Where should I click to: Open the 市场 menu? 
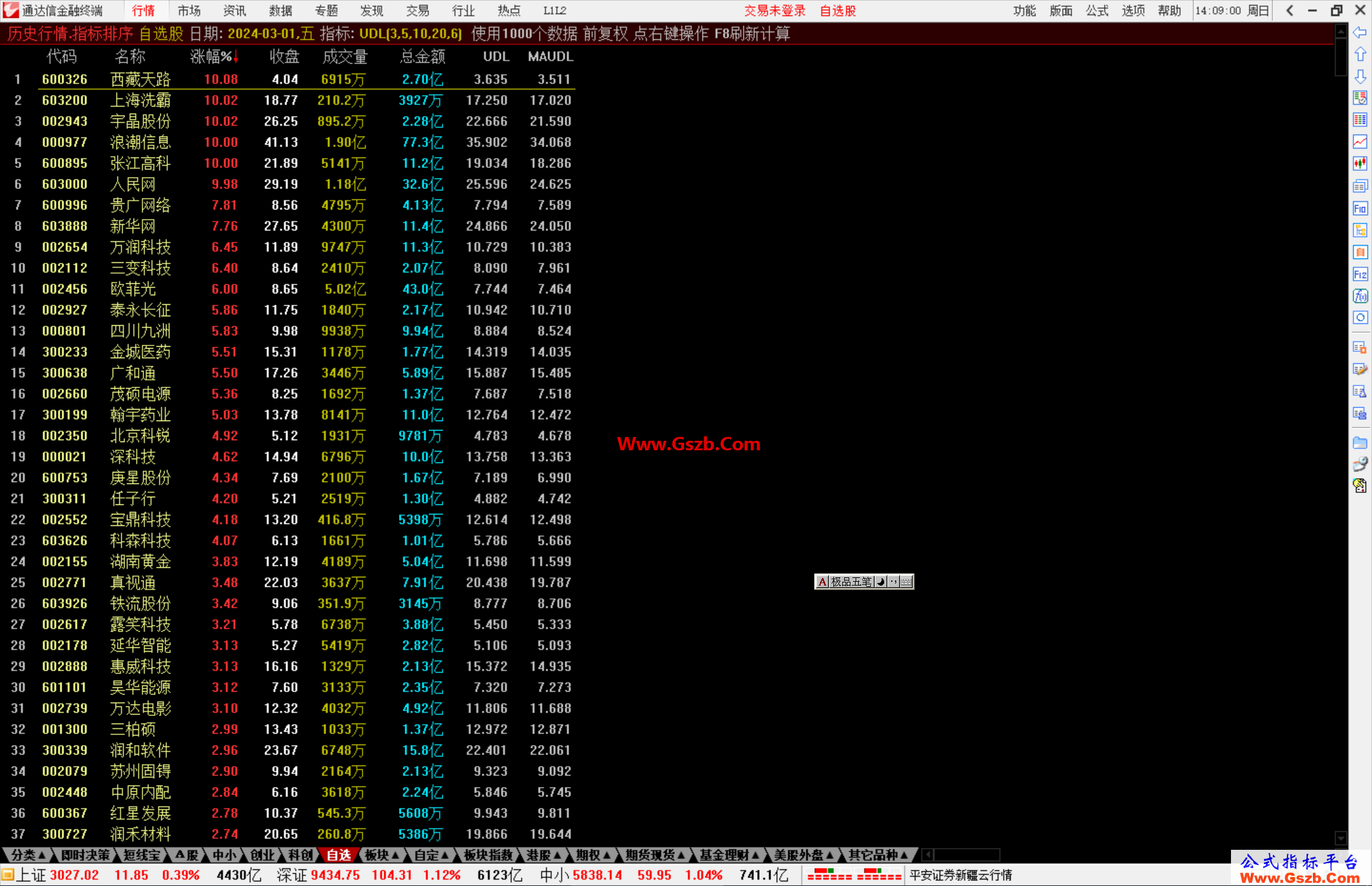tap(189, 11)
